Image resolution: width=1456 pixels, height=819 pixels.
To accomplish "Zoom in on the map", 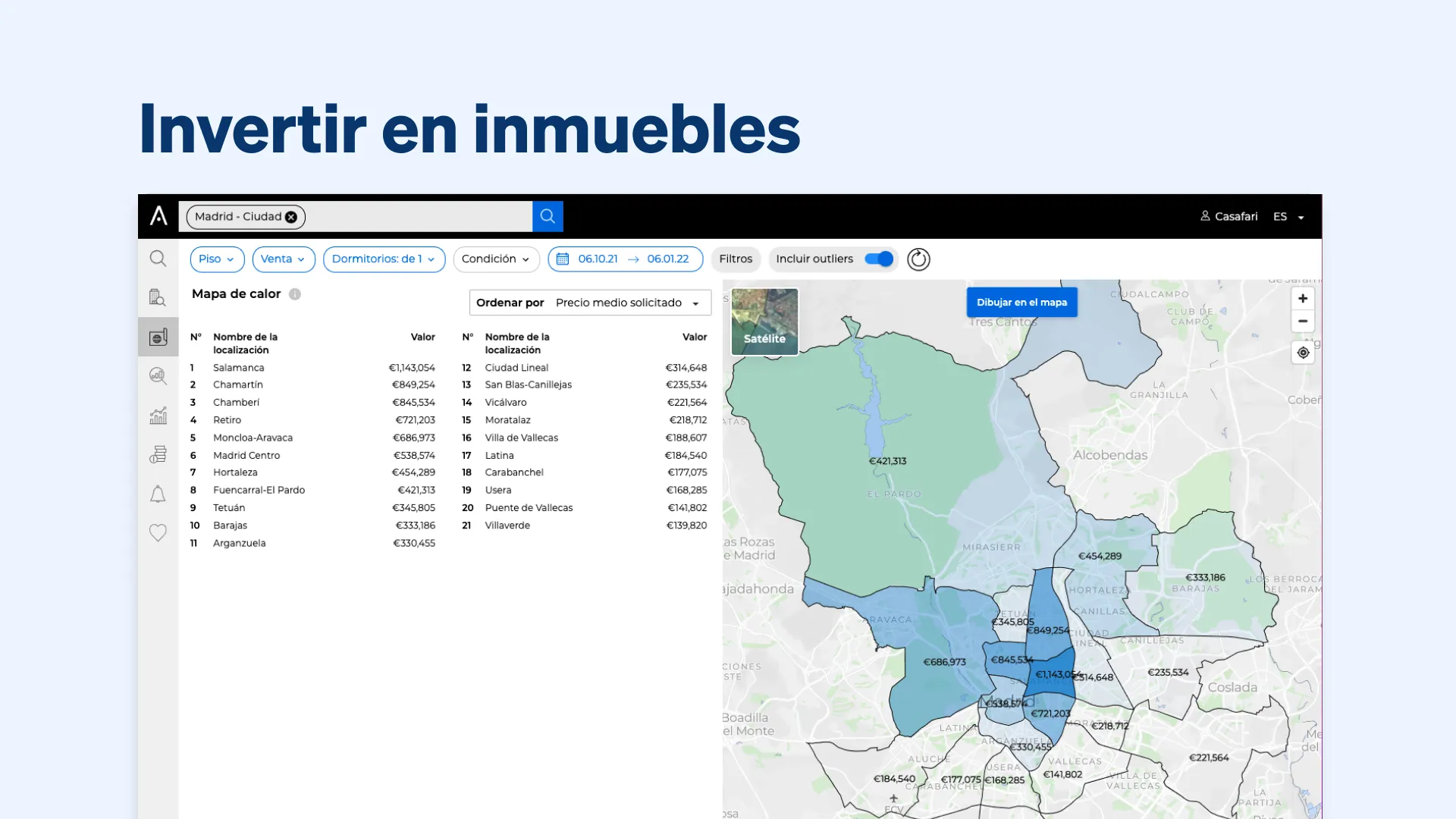I will (x=1303, y=299).
